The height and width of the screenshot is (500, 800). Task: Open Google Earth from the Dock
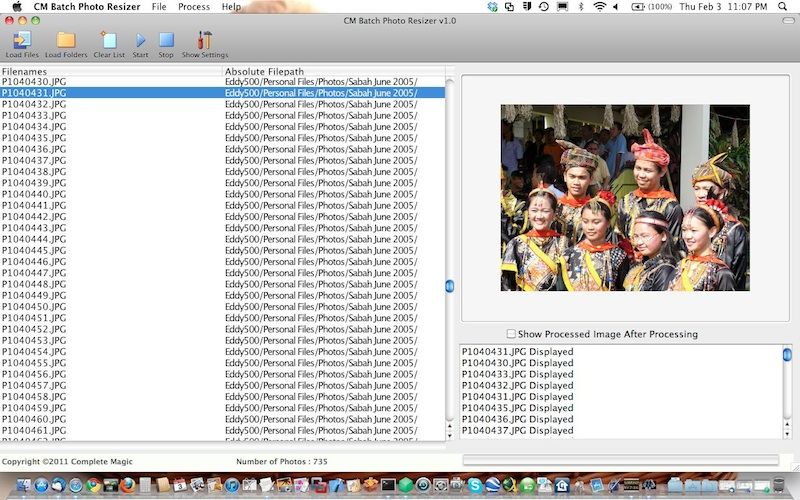coord(492,485)
